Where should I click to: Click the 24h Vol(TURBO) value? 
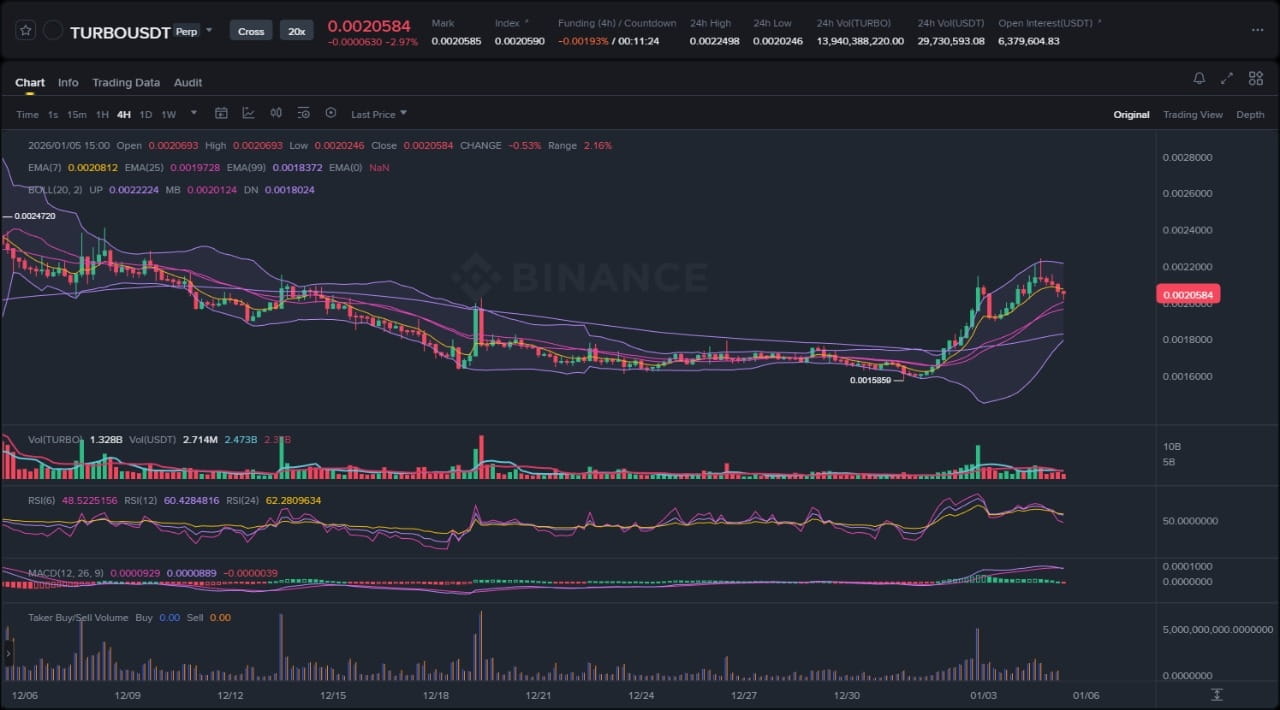coord(860,41)
